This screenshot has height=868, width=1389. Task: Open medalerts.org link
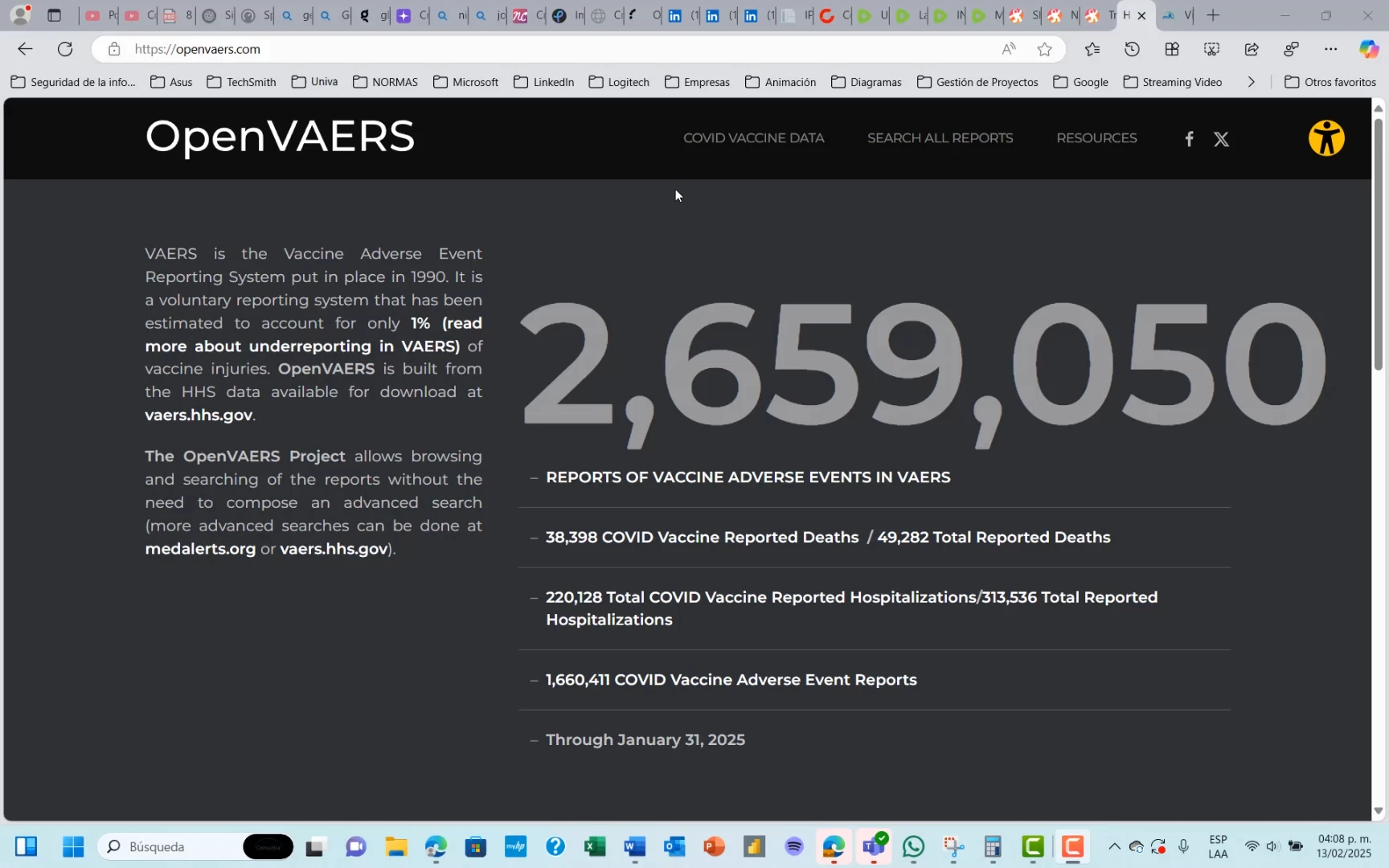tap(200, 549)
